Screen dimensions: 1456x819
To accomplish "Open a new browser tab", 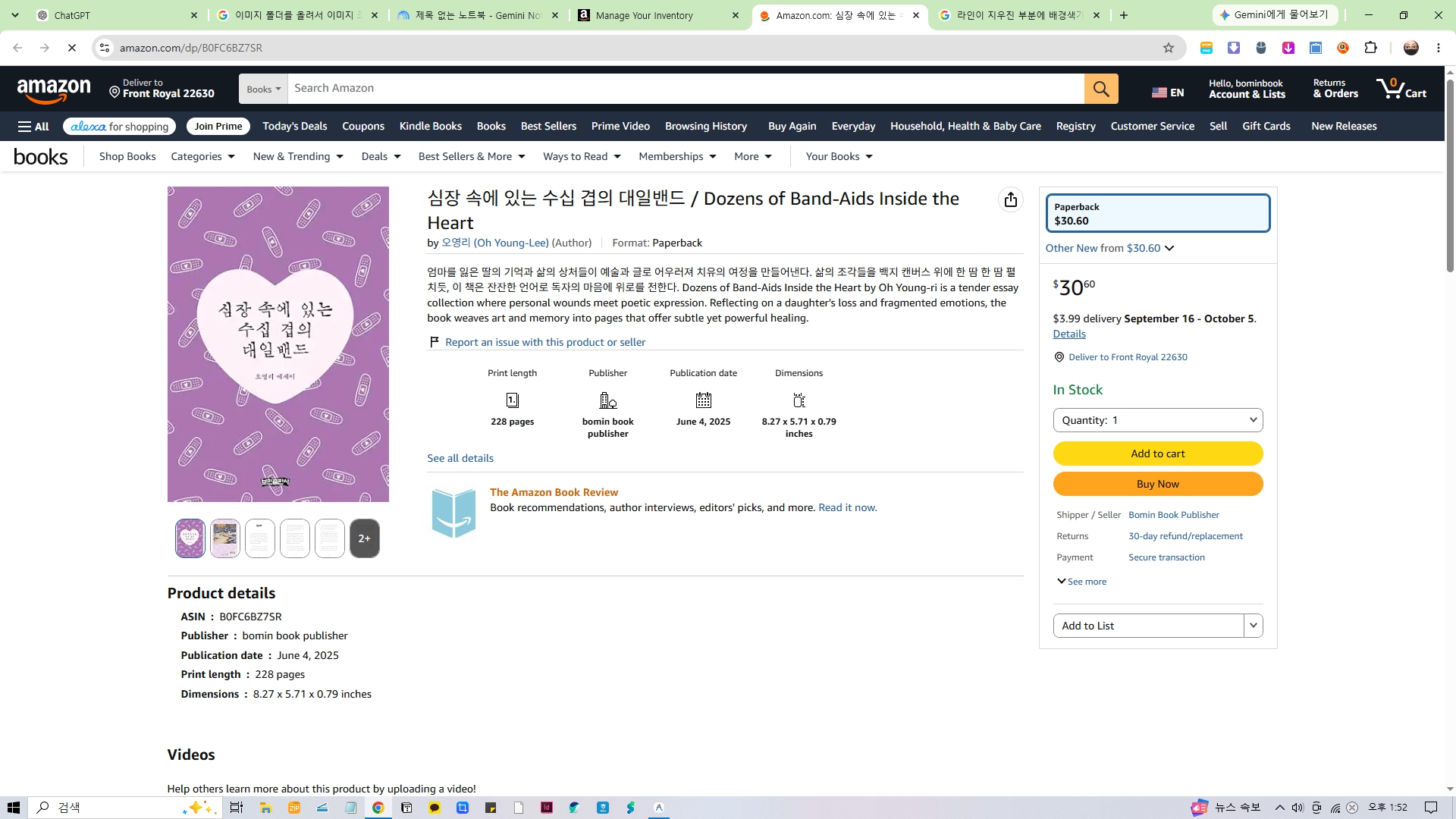I will pyautogui.click(x=1124, y=15).
